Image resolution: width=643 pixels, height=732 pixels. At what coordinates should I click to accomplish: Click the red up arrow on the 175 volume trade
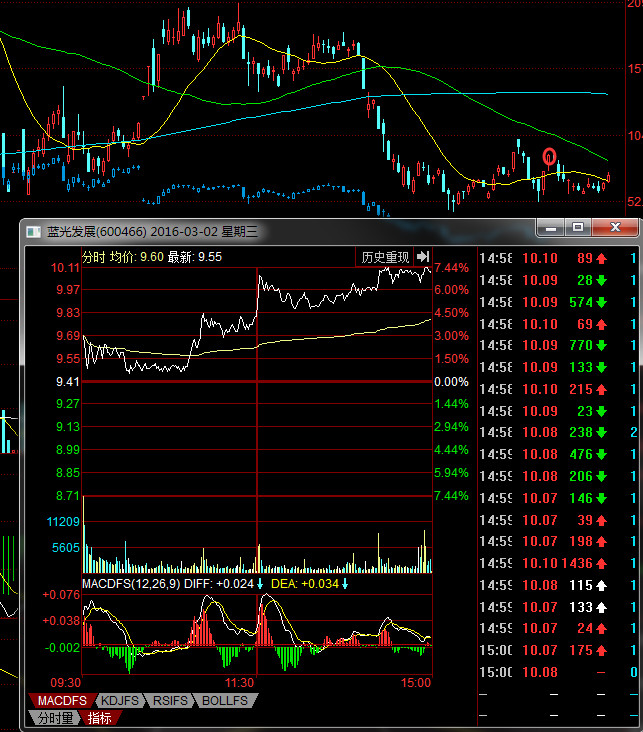tap(601, 650)
